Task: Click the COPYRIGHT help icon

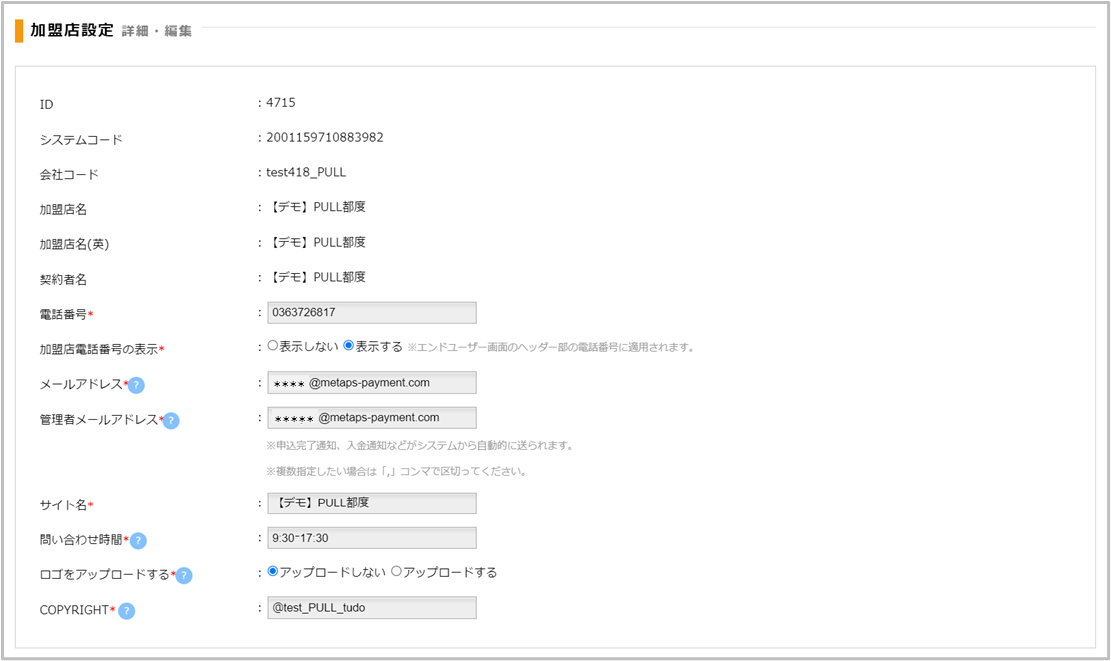Action: (127, 611)
